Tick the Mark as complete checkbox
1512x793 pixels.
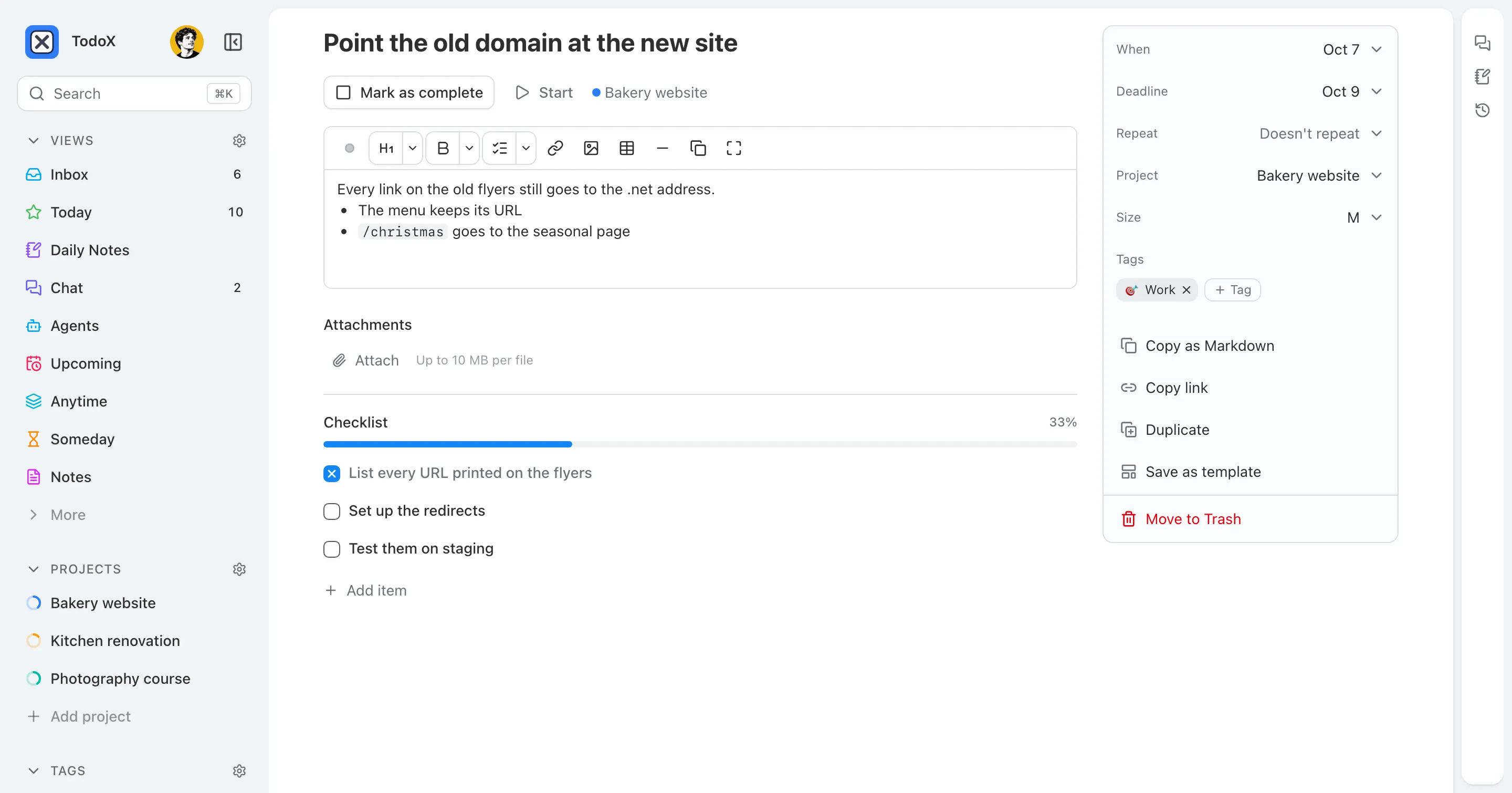pos(343,93)
